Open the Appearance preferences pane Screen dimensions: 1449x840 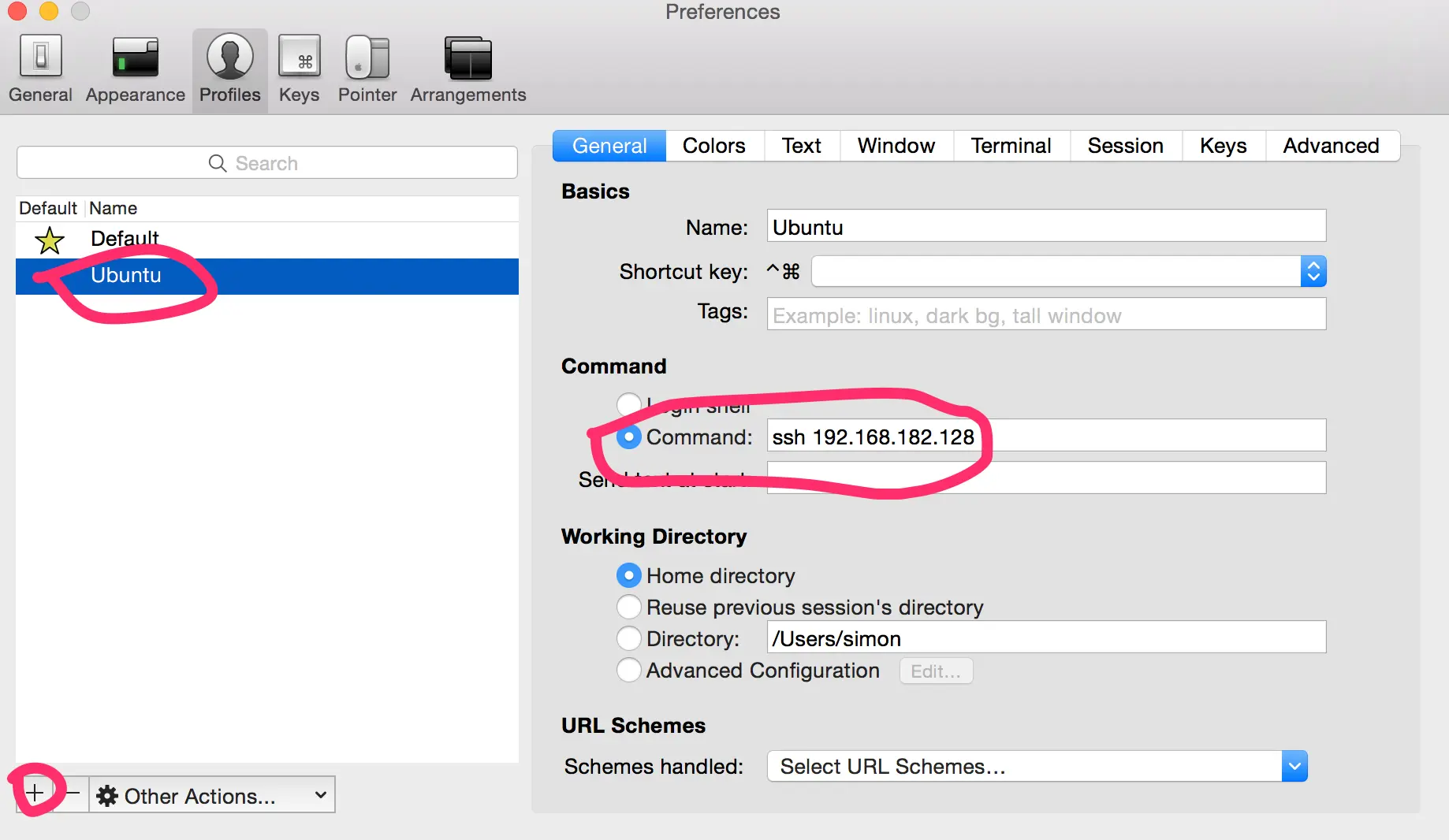(x=135, y=70)
